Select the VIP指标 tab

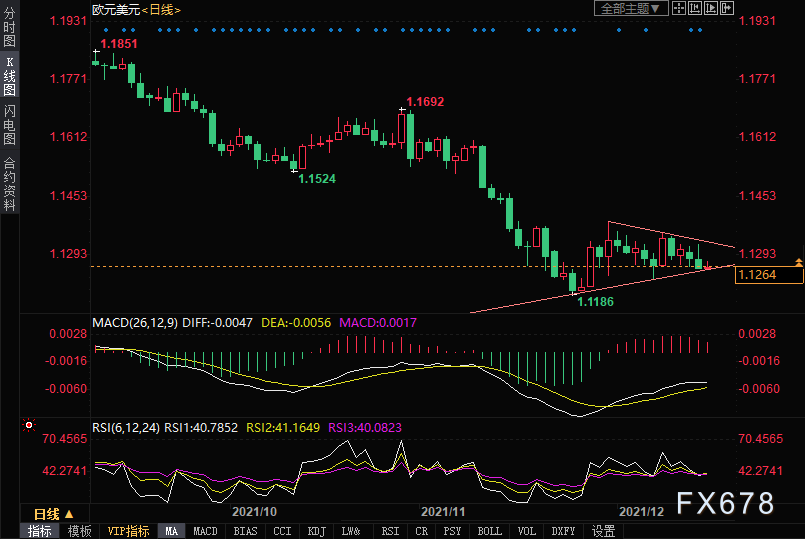(x=128, y=531)
